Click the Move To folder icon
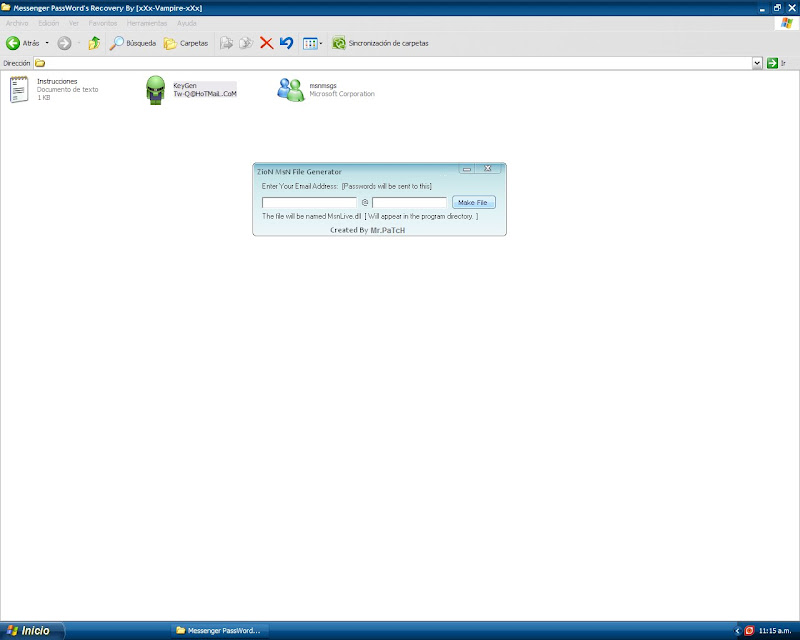Image resolution: width=800 pixels, height=640 pixels. [x=227, y=43]
